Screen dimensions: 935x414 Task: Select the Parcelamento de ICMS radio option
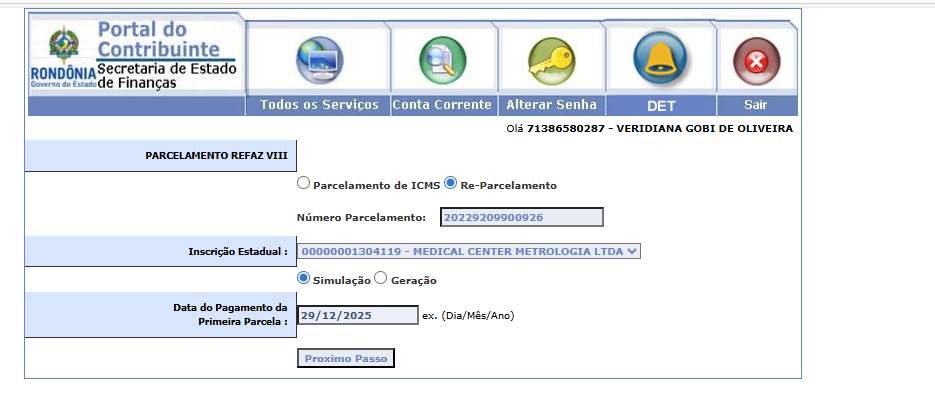pos(304,184)
